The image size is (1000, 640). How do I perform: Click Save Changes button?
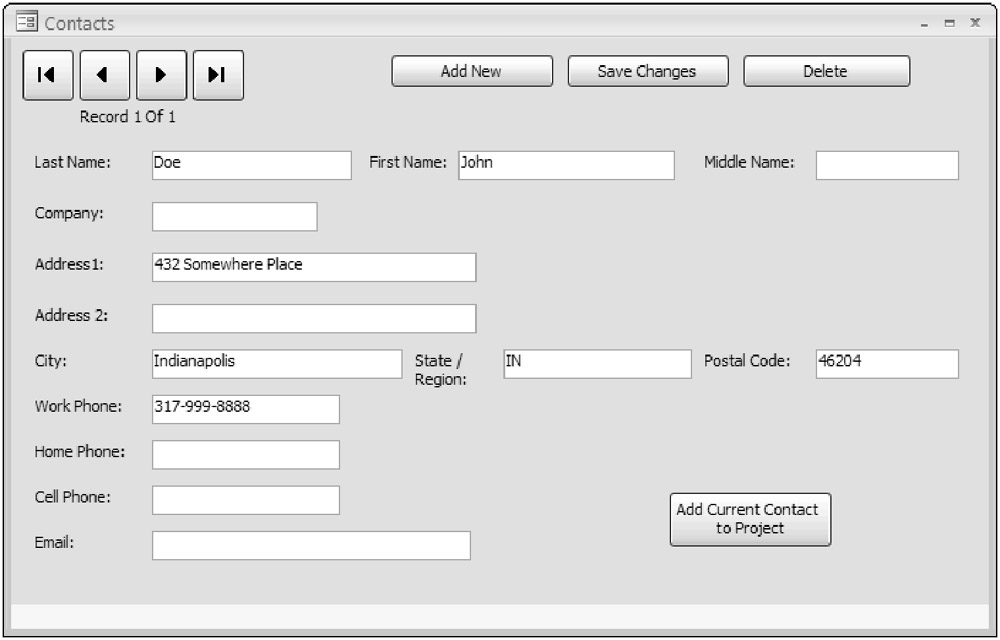[x=647, y=71]
